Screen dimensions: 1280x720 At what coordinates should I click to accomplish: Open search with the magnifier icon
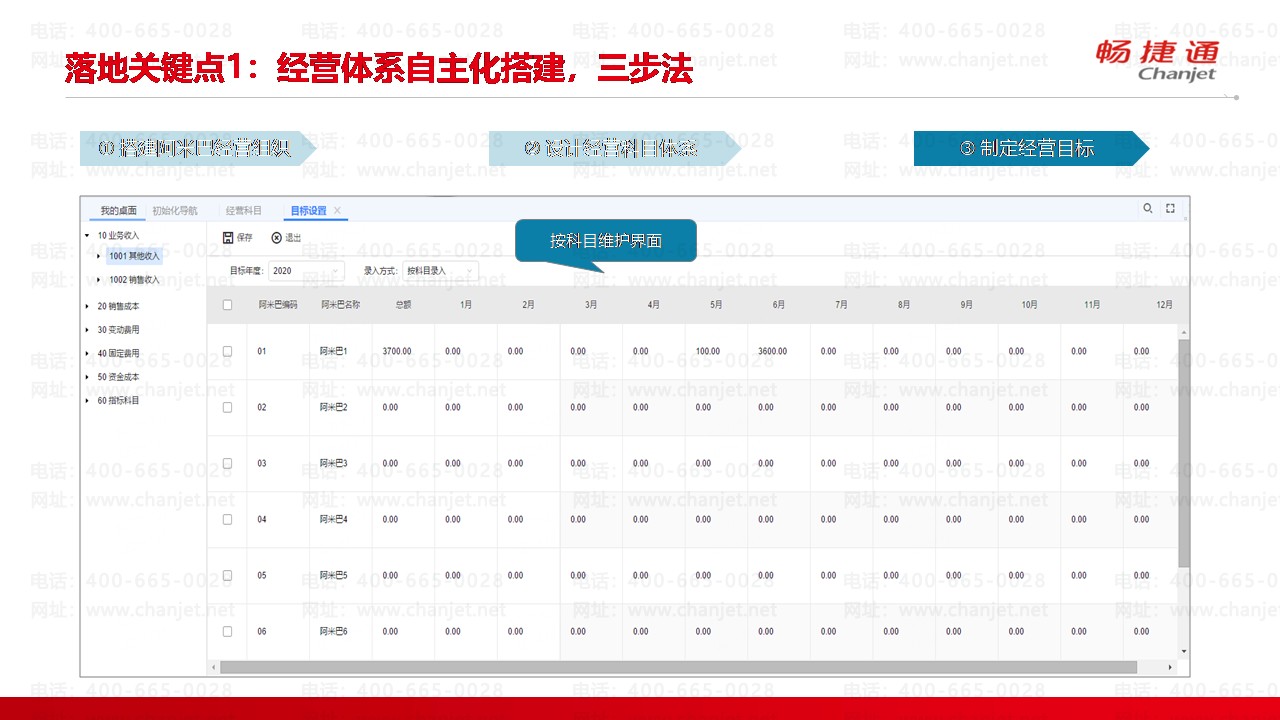tap(1148, 209)
